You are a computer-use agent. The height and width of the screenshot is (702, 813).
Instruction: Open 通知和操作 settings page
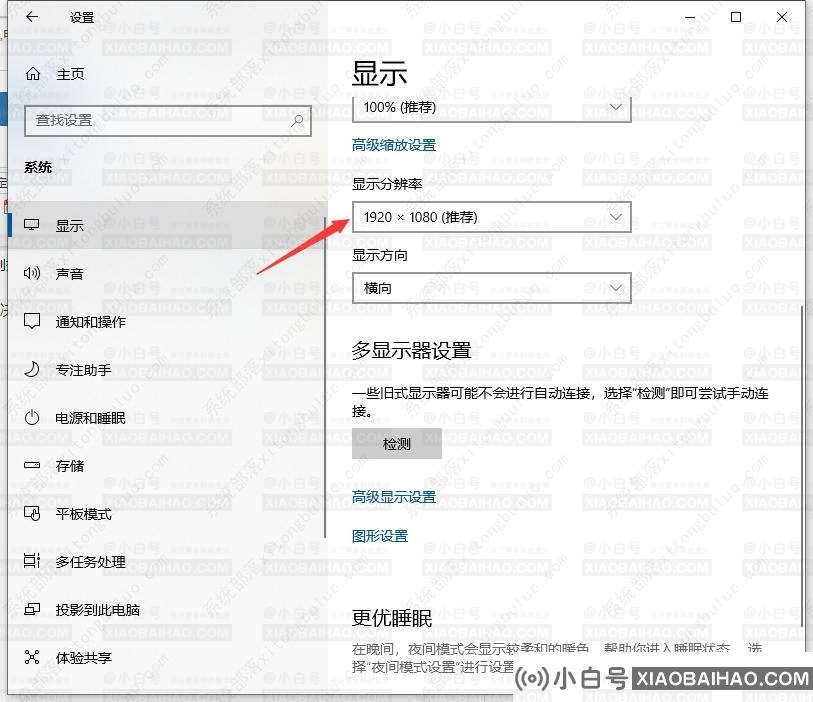pyautogui.click(x=166, y=321)
